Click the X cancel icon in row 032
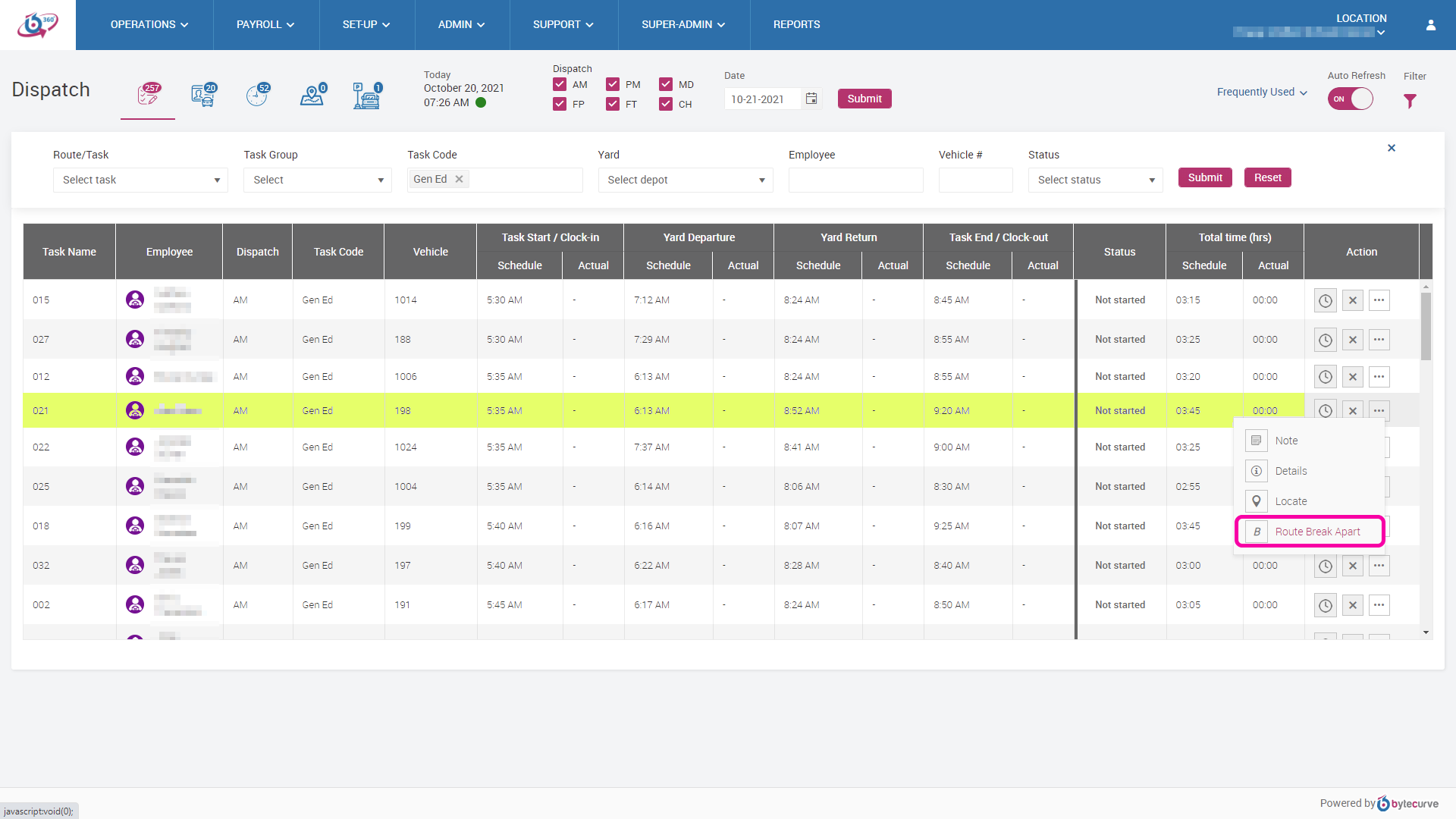The height and width of the screenshot is (819, 1456). [x=1352, y=566]
